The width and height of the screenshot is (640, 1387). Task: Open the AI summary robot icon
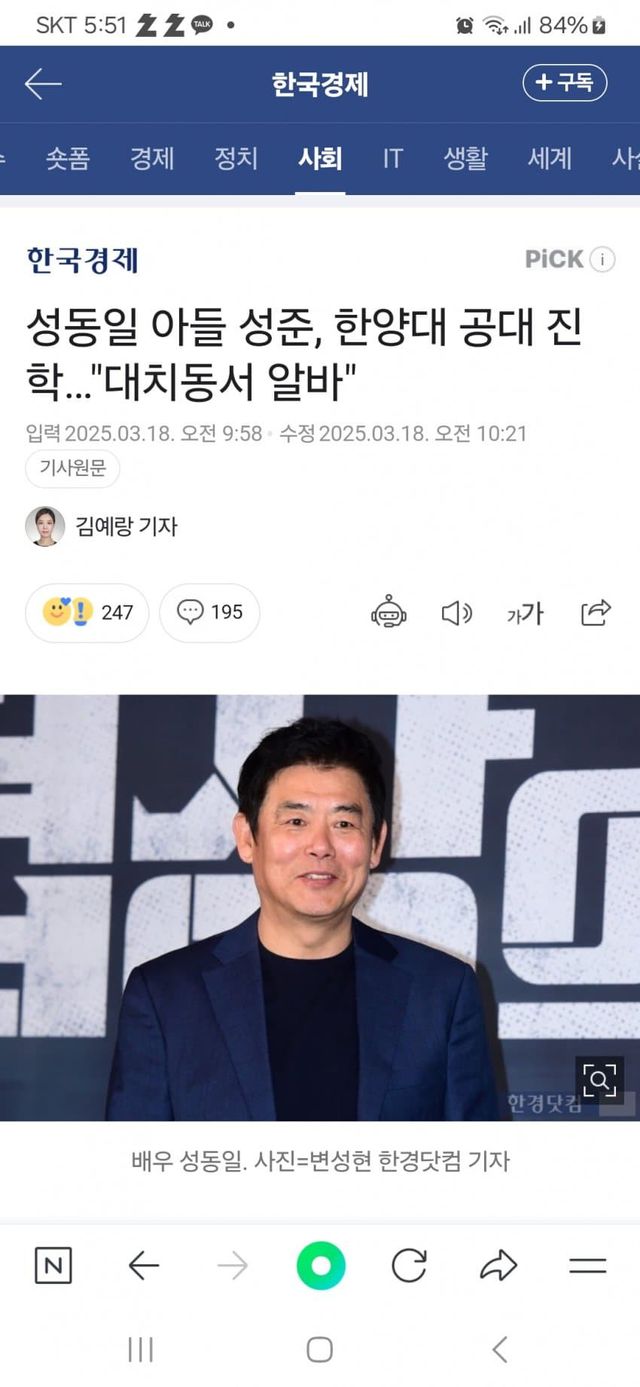[x=388, y=612]
